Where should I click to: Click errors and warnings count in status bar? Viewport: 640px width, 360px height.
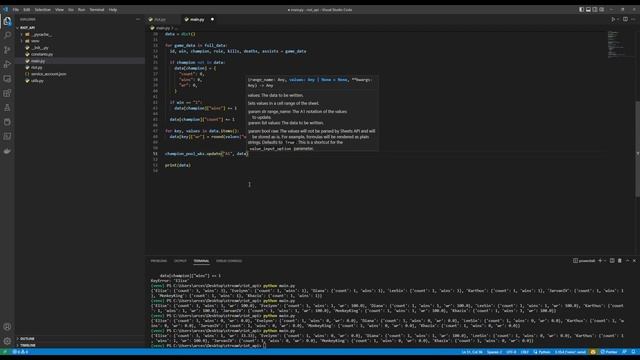20,352
